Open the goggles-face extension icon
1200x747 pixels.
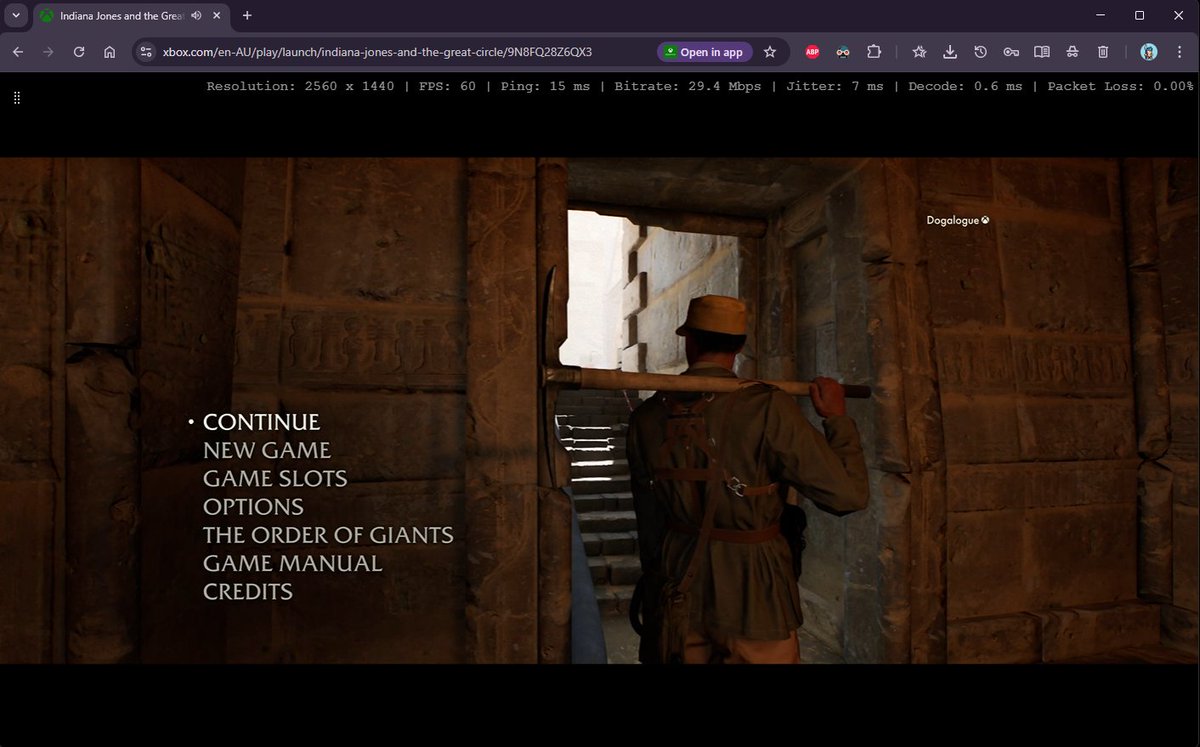[843, 52]
